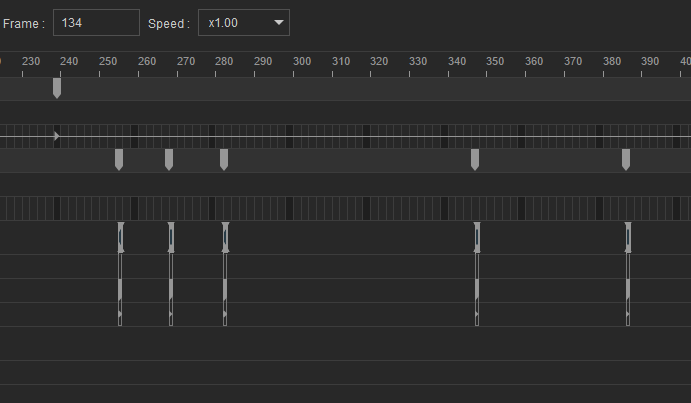Click ruler label 350

pos(495,61)
